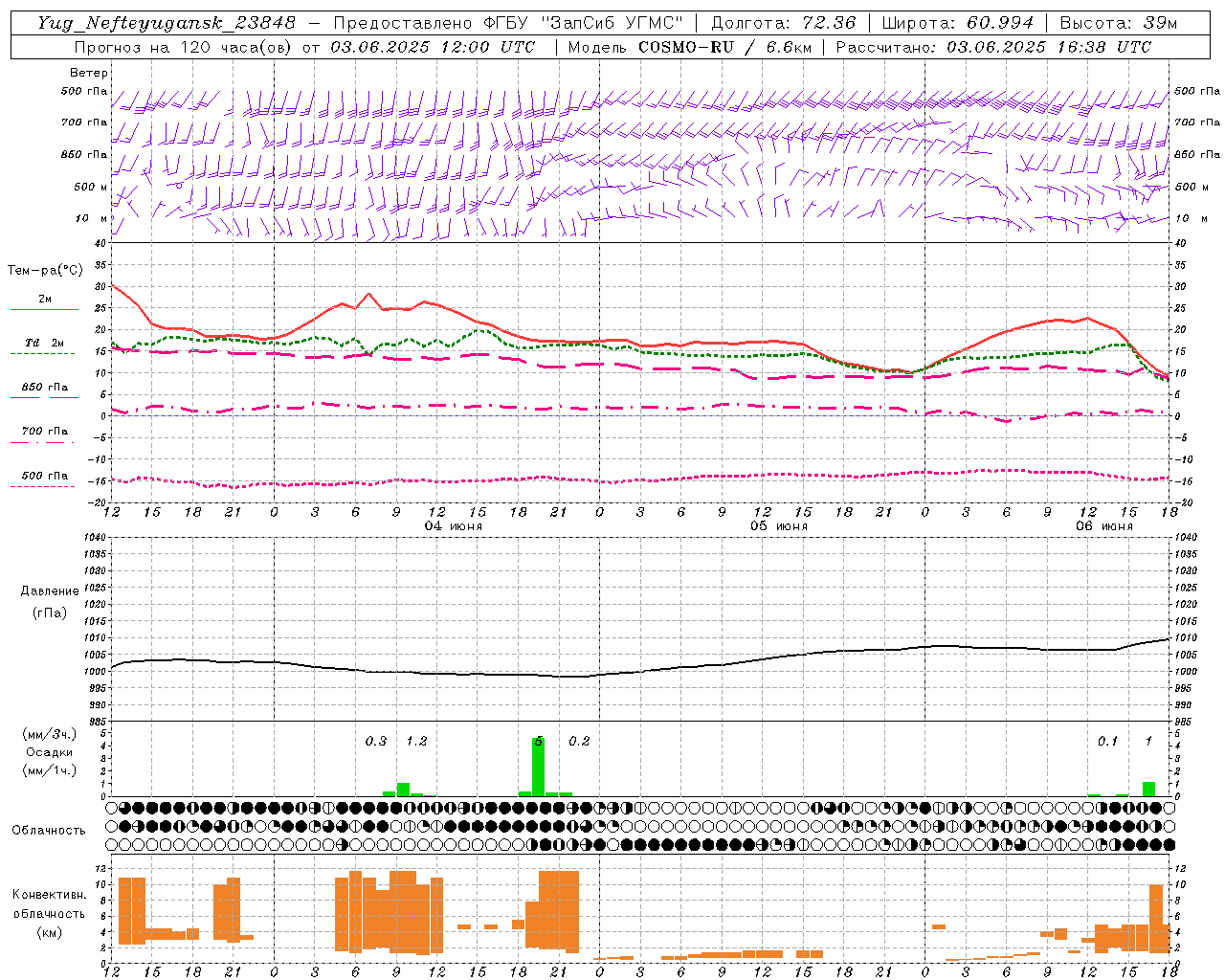Select the Облачность cloud cover label
Screen dimensions: 1225x980
49,830
